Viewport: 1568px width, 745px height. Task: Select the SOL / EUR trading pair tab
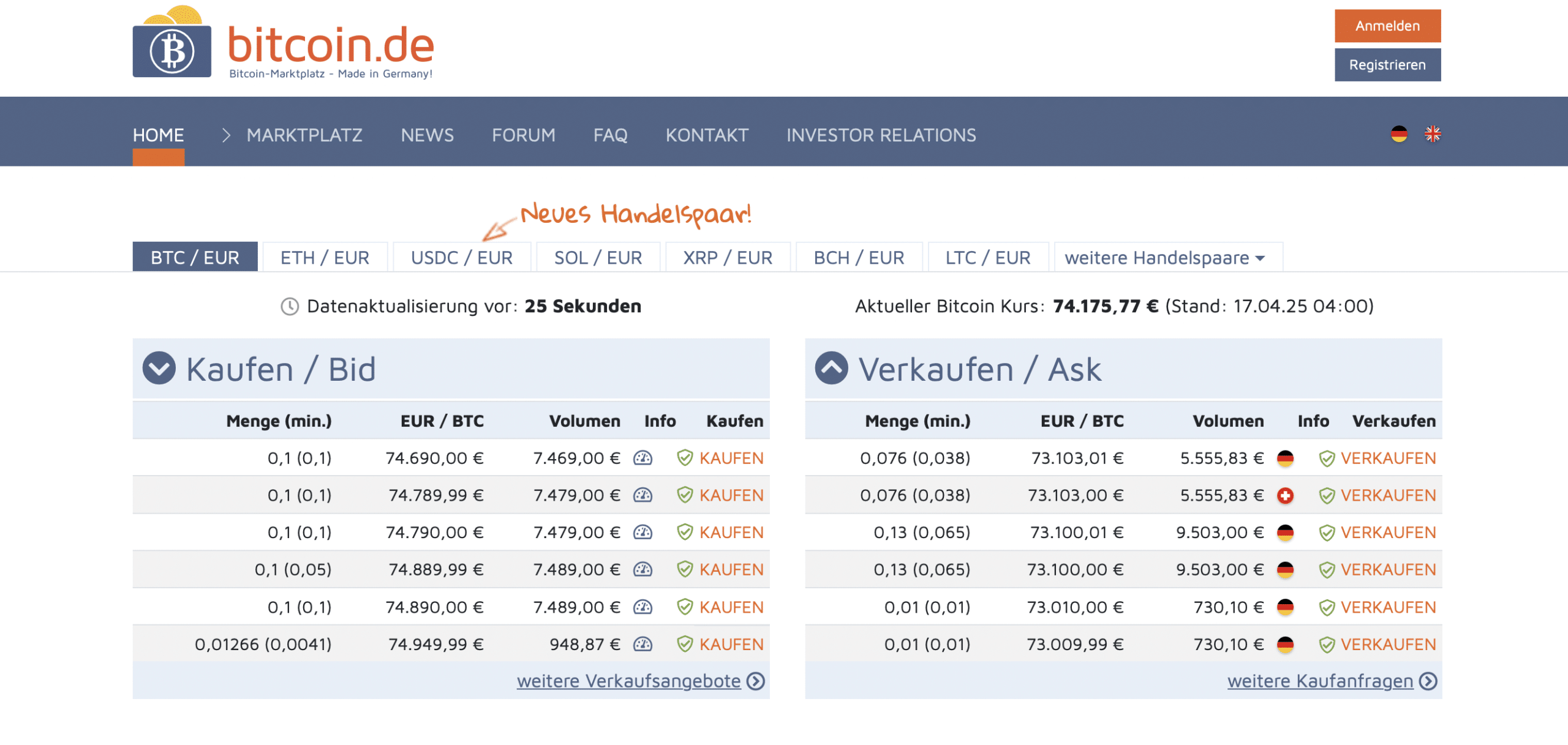click(598, 257)
